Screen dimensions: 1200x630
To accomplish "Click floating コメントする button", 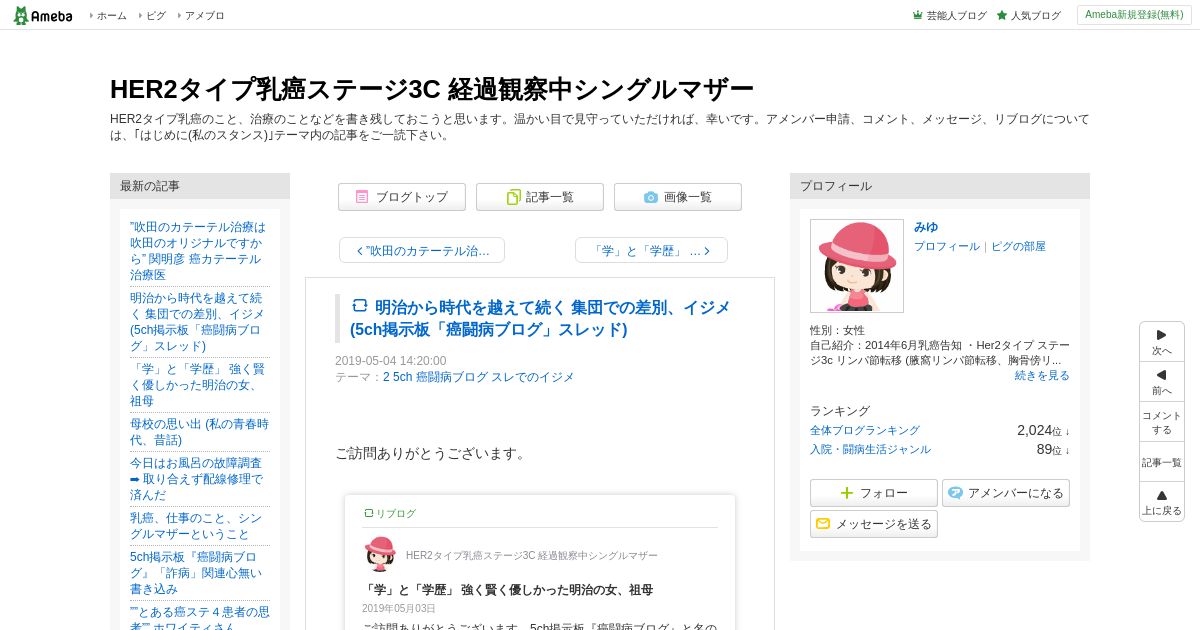I will click(x=1162, y=422).
